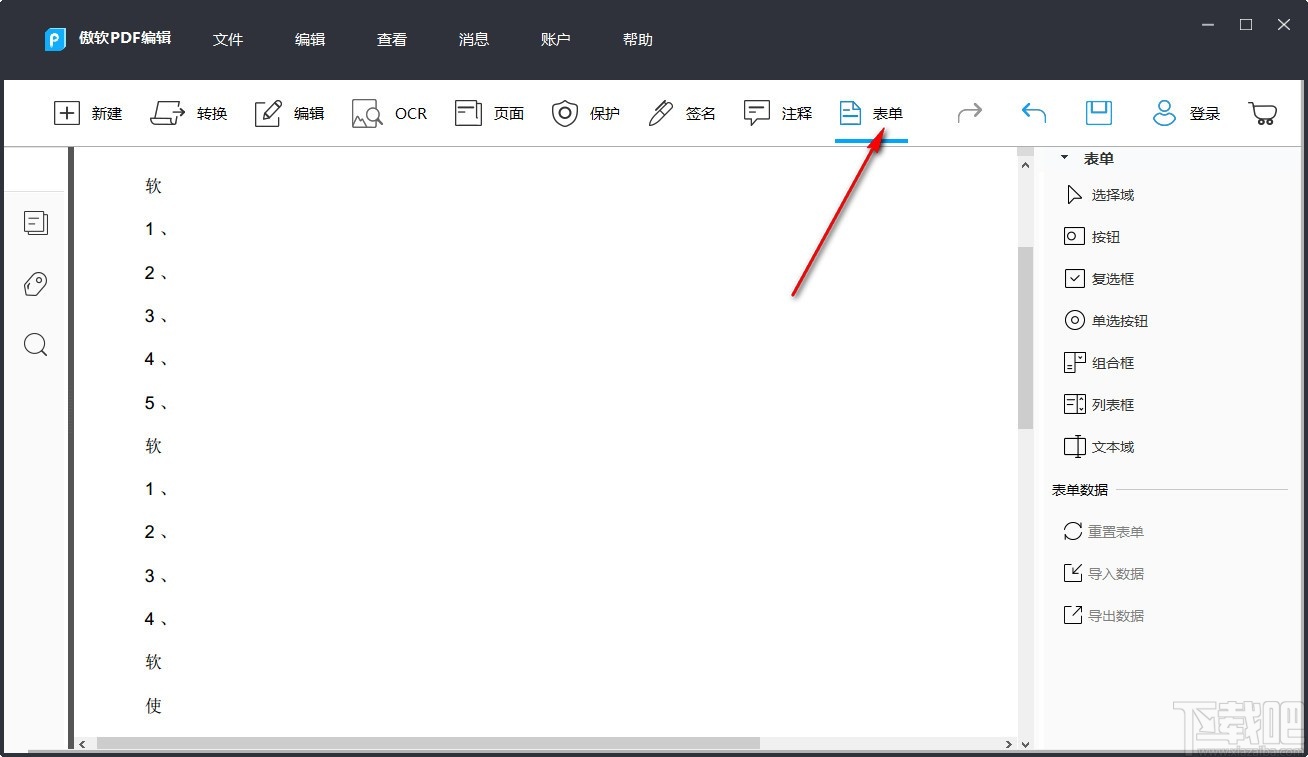
Task: Add a 组合框 (Combo box) field
Action: pyautogui.click(x=1099, y=363)
